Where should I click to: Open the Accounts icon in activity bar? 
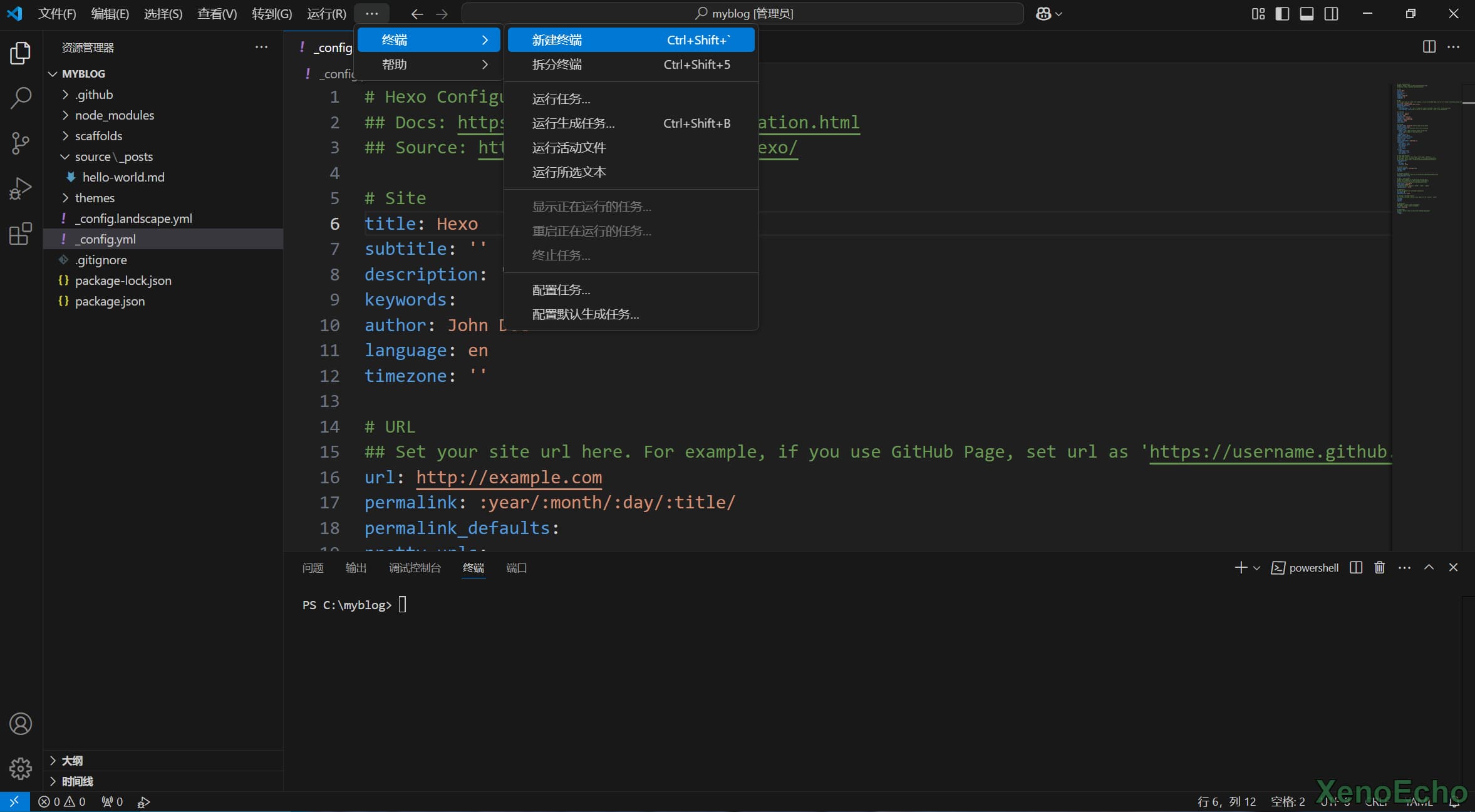coord(21,724)
